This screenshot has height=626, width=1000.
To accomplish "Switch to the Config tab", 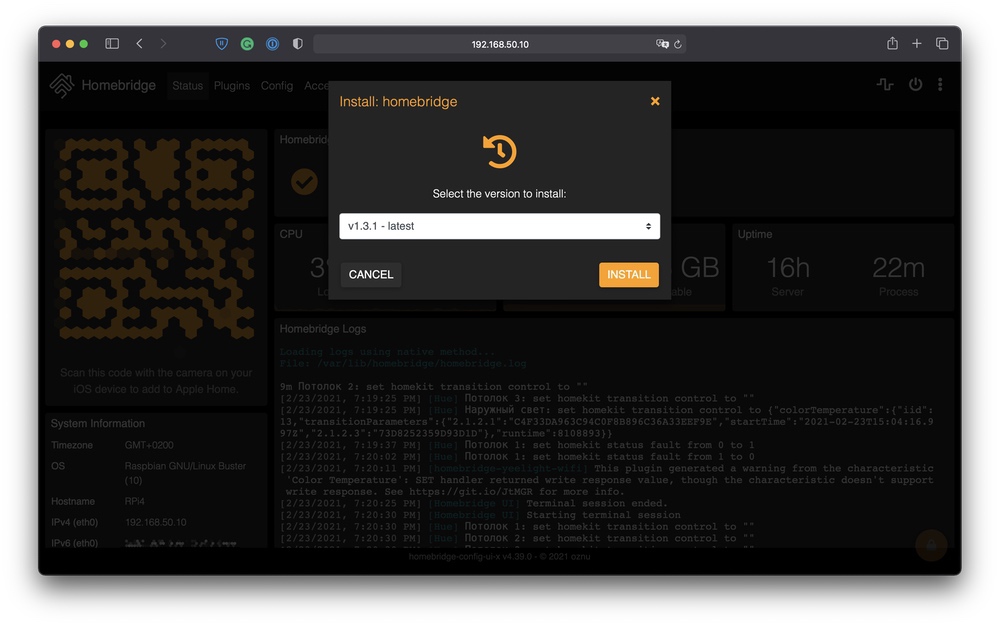I will pyautogui.click(x=277, y=85).
